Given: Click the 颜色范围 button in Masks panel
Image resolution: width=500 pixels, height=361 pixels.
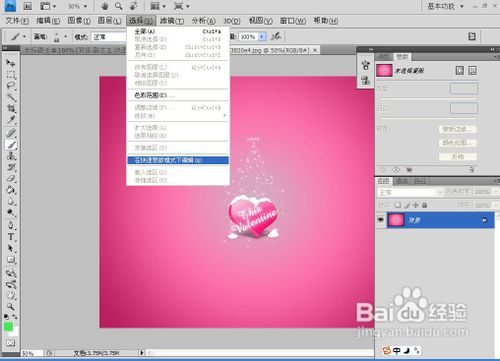Looking at the screenshot, I should tap(458, 143).
